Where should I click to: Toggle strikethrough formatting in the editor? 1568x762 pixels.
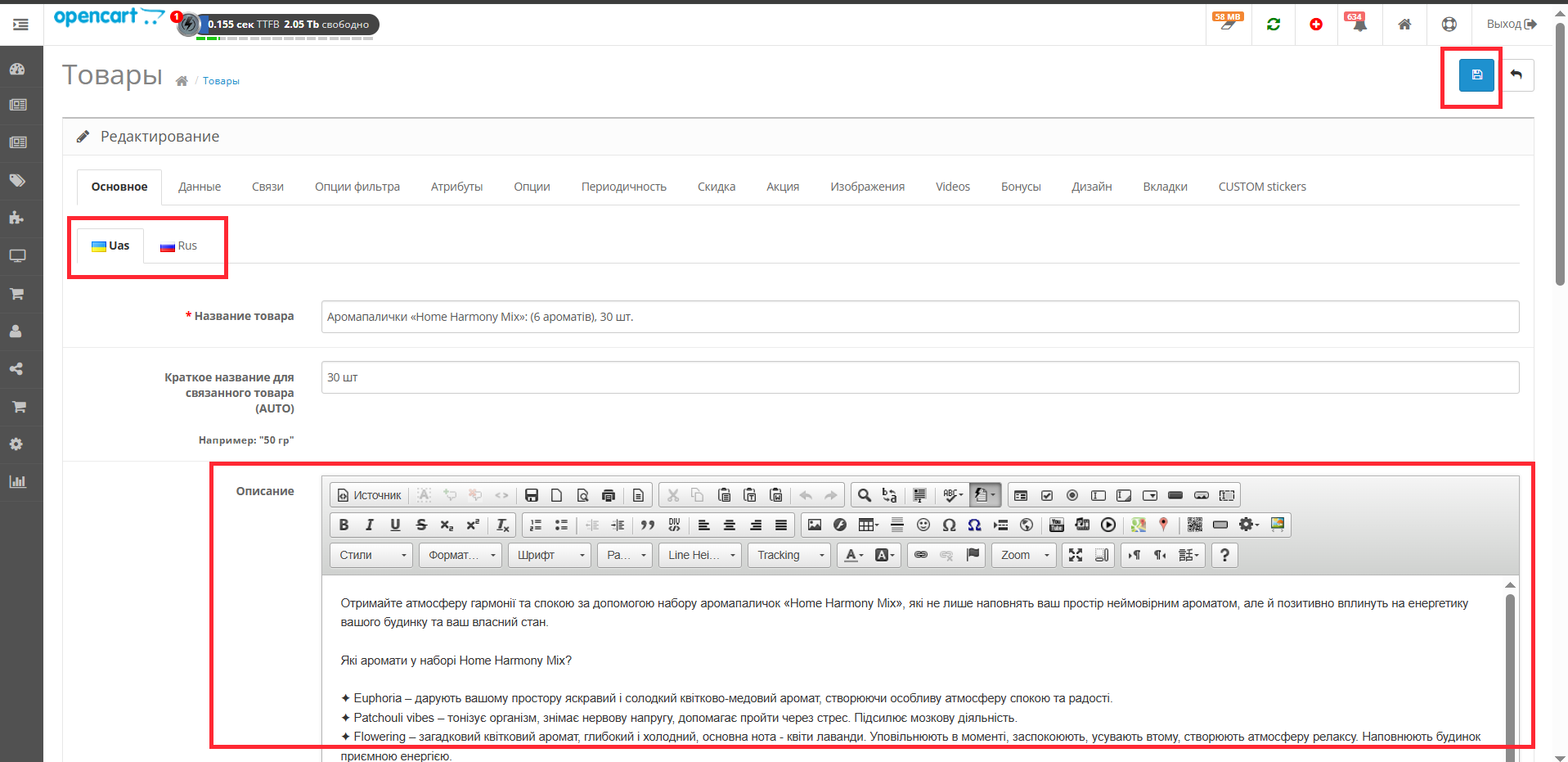tap(421, 525)
